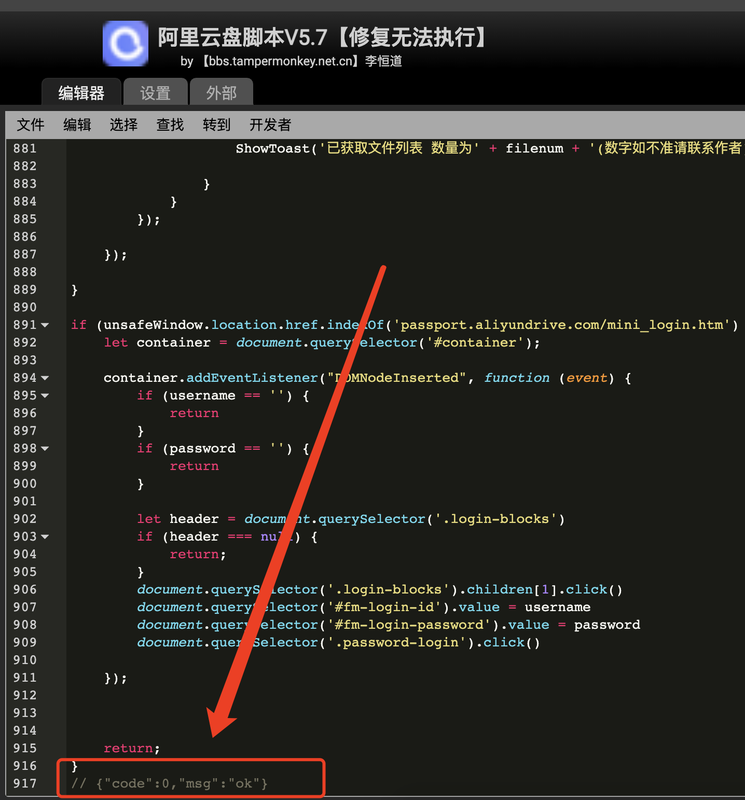Click children[1].click() on line 906
745x800 pixels.
point(544,590)
